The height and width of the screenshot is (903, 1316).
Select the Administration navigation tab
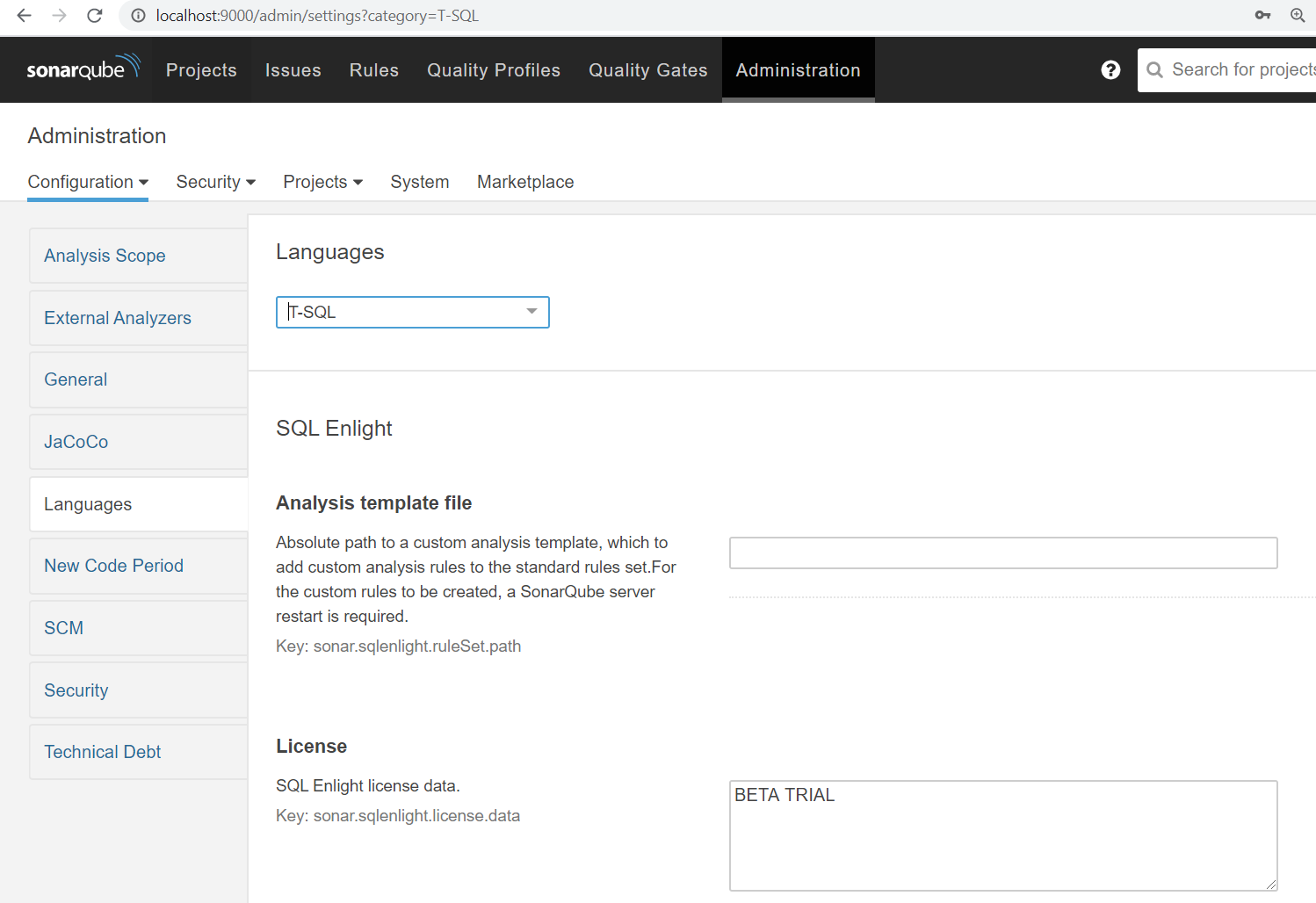click(799, 70)
